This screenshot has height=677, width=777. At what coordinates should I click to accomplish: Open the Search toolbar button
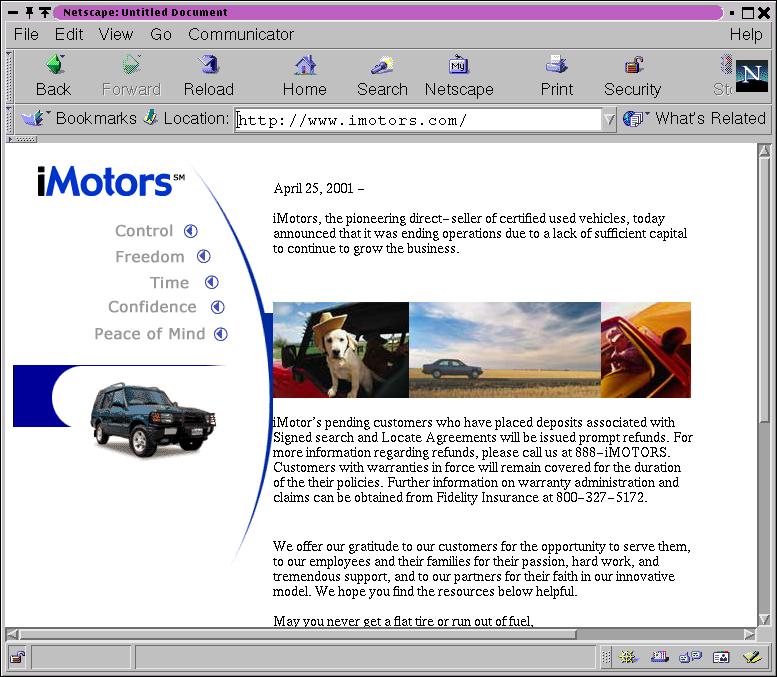[x=382, y=76]
